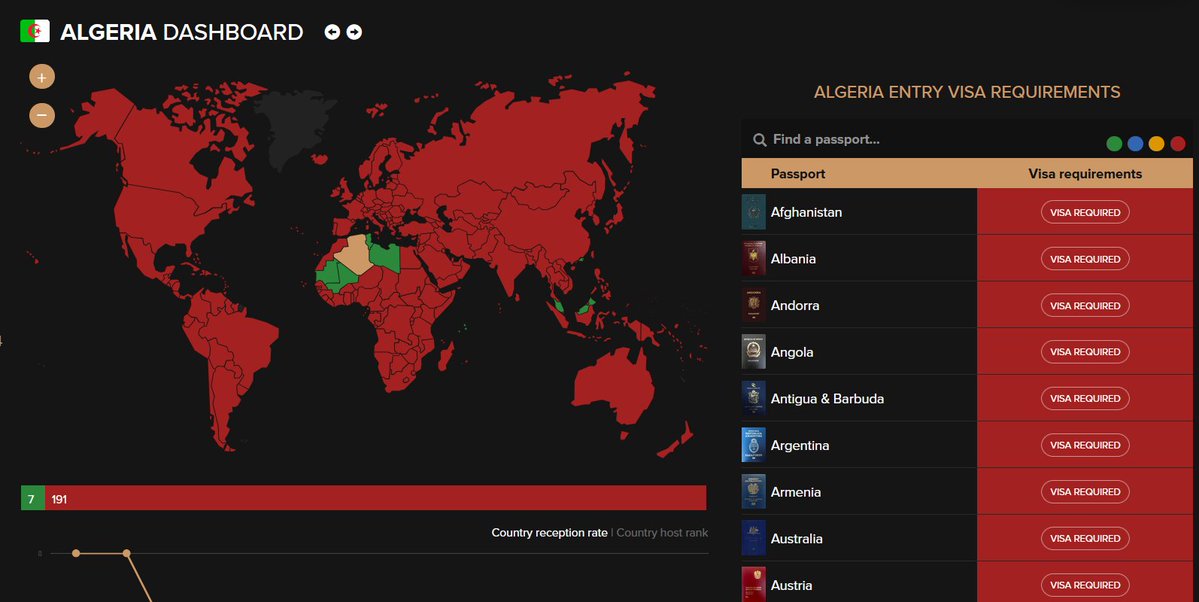
Task: Select Afghanistan in passport list
Action: pyautogui.click(x=806, y=213)
